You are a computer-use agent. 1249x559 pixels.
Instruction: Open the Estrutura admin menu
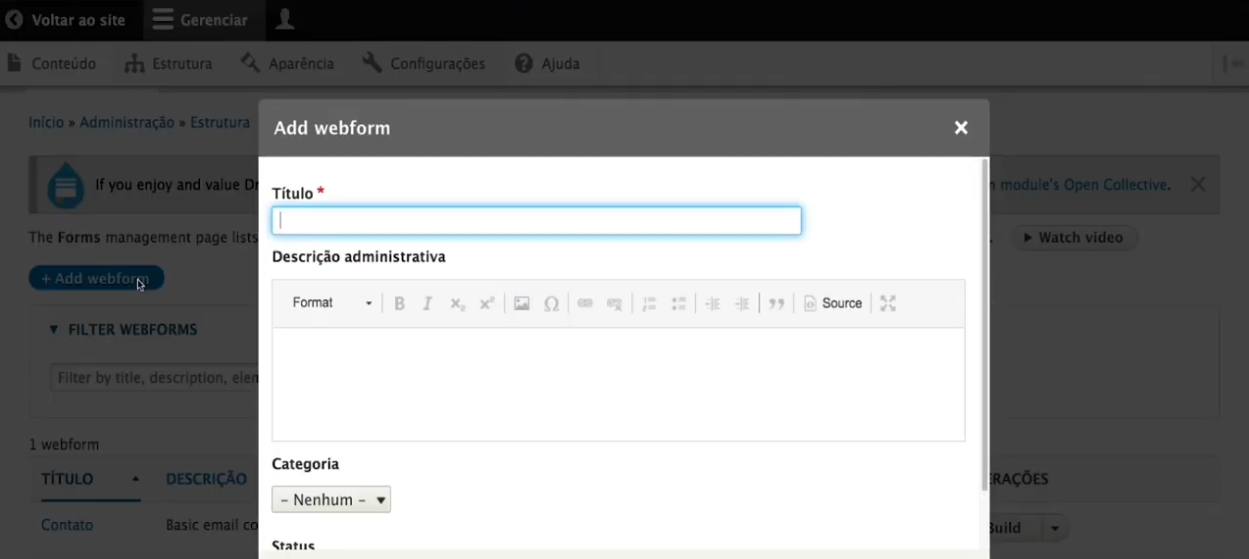168,63
